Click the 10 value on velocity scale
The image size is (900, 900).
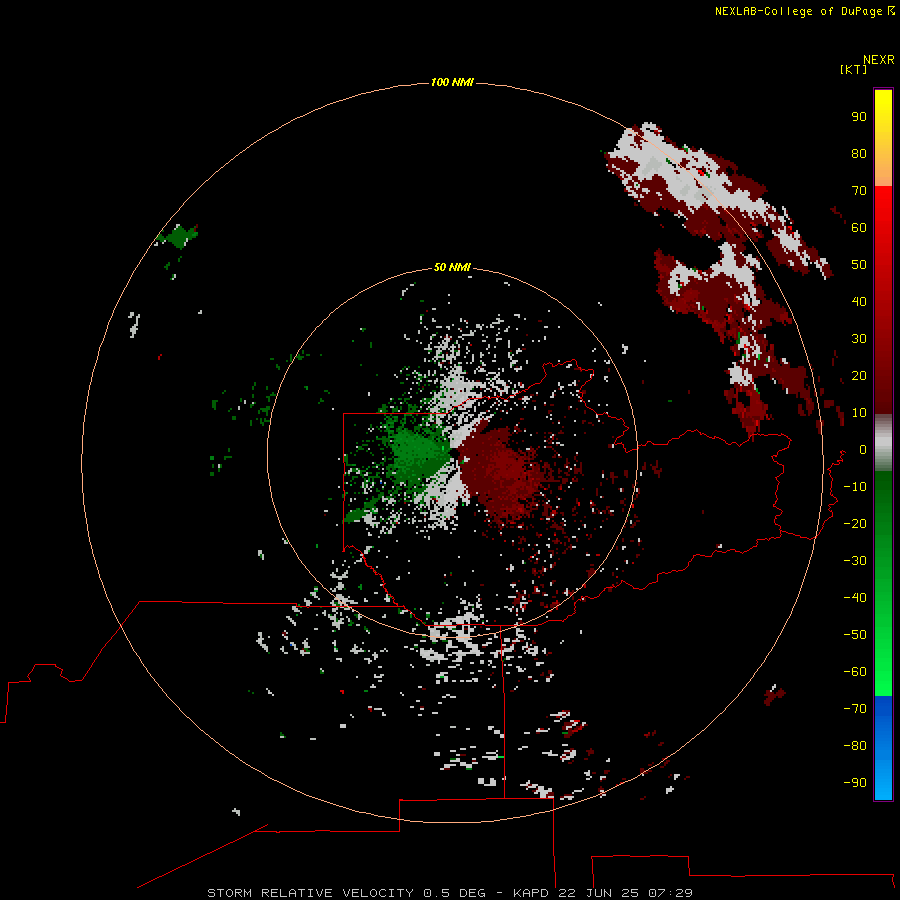(859, 413)
